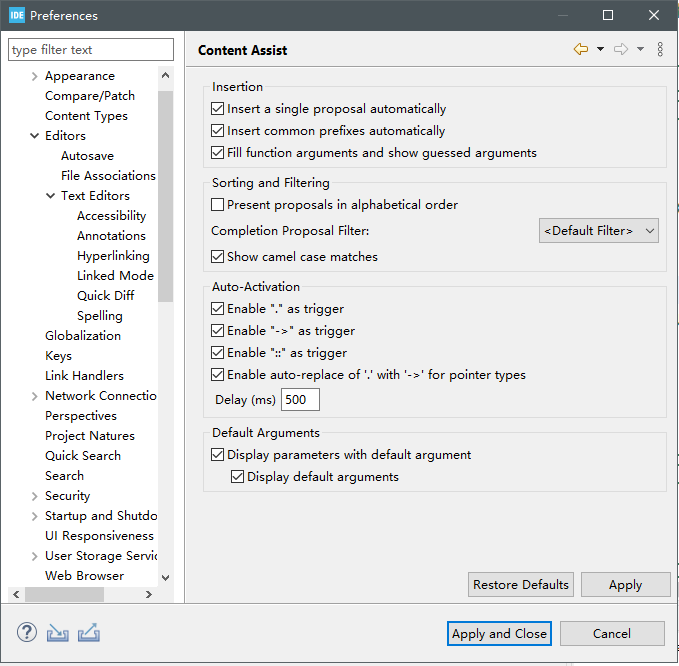
Task: Click the Cancel button
Action: coord(612,634)
